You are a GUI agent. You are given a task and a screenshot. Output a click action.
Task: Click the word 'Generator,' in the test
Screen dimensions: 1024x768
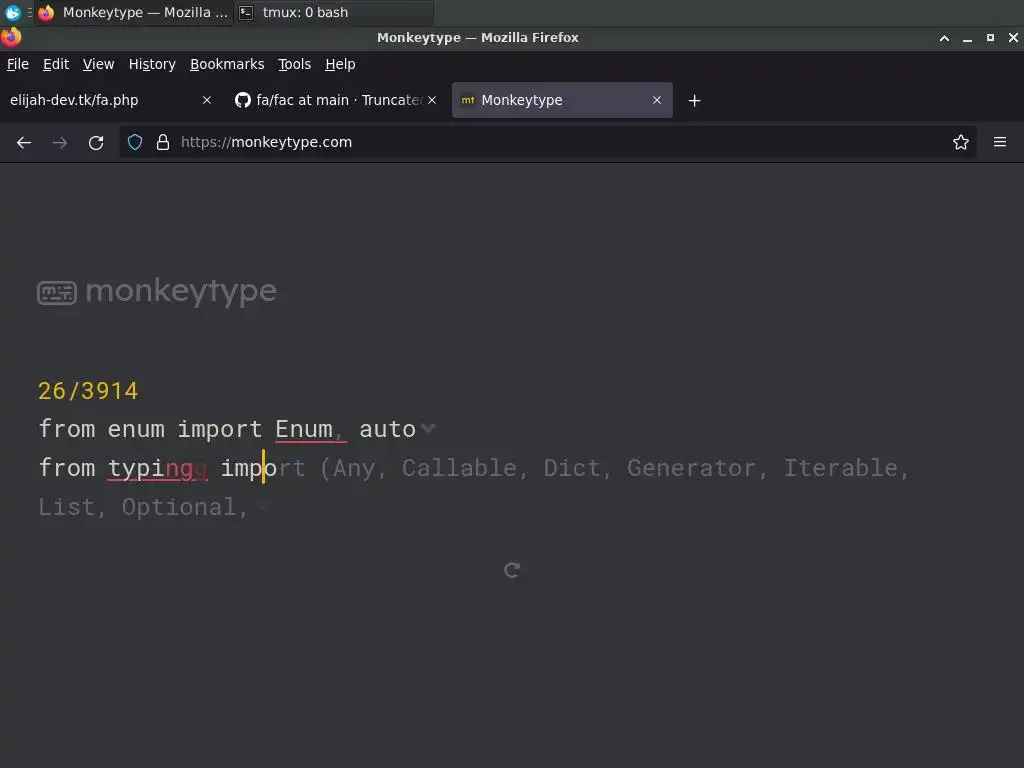coord(697,468)
